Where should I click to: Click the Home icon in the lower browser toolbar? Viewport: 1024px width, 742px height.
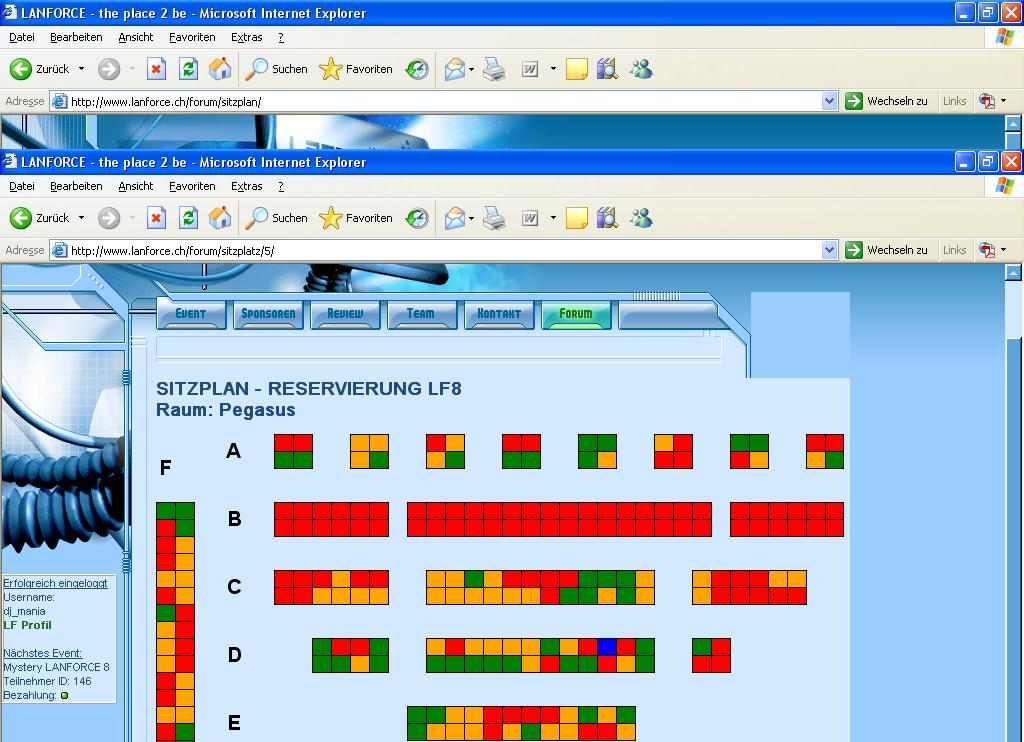220,218
